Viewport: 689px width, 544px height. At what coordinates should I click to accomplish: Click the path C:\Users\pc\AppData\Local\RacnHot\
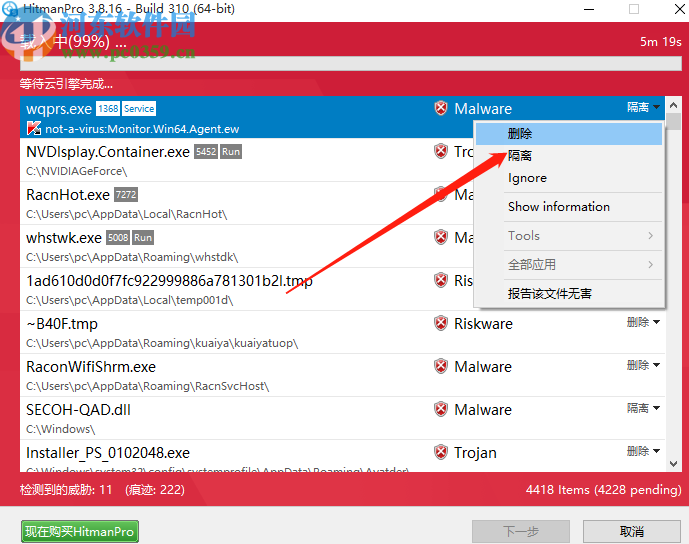(127, 214)
